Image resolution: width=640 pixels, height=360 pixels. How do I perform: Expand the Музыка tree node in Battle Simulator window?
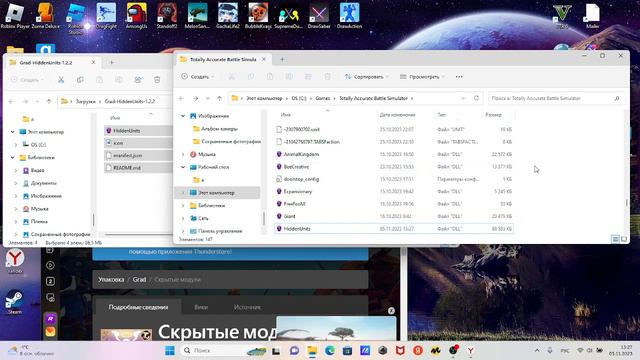tap(183, 154)
